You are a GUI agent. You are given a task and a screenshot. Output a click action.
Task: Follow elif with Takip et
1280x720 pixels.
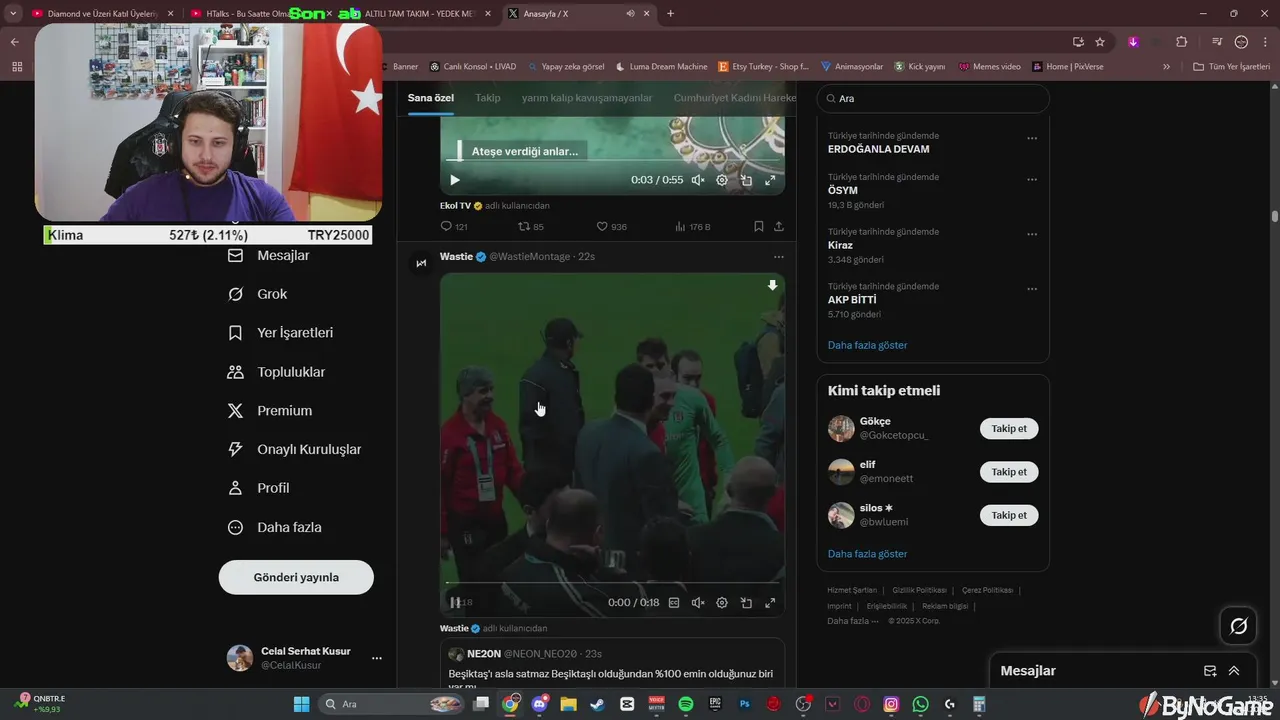(1009, 472)
